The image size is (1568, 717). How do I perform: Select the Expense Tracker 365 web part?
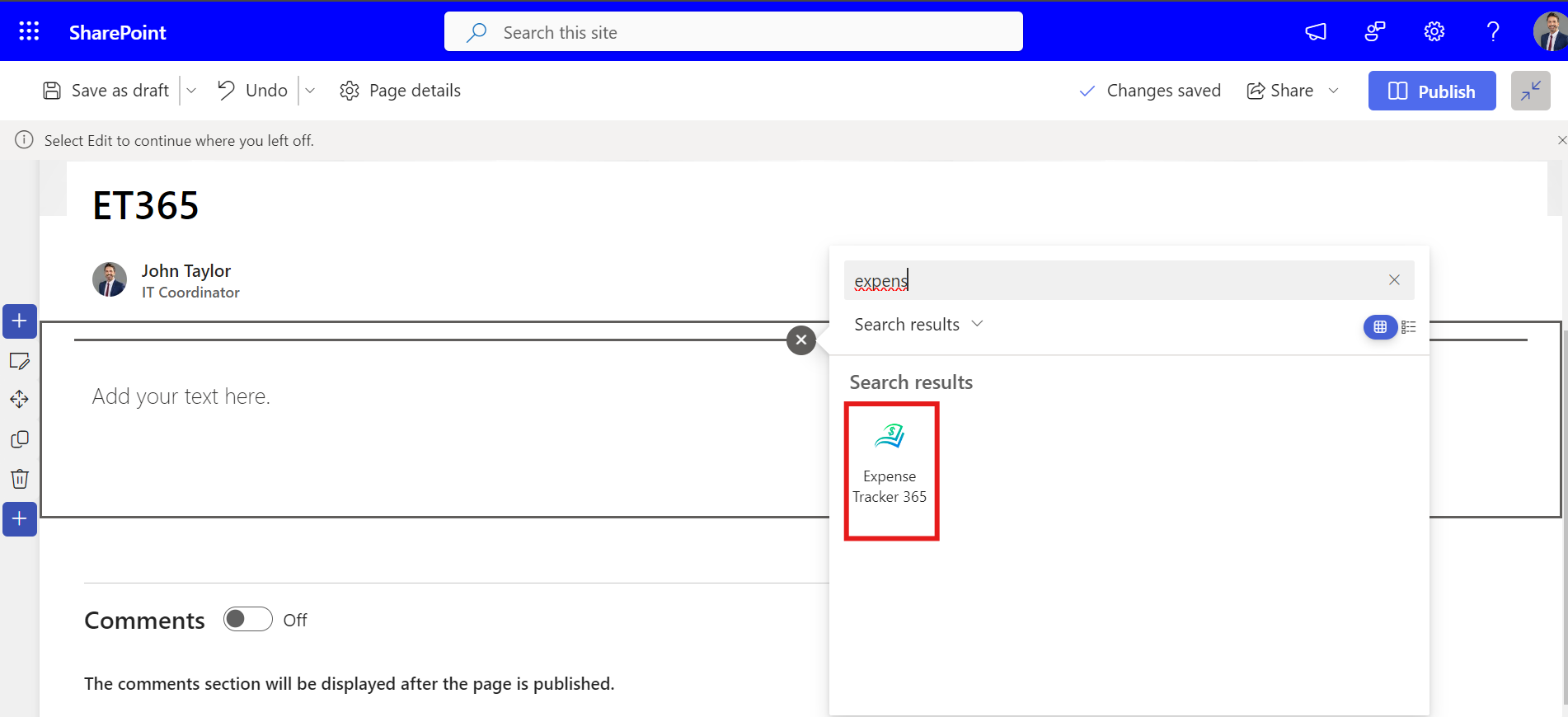coord(891,471)
